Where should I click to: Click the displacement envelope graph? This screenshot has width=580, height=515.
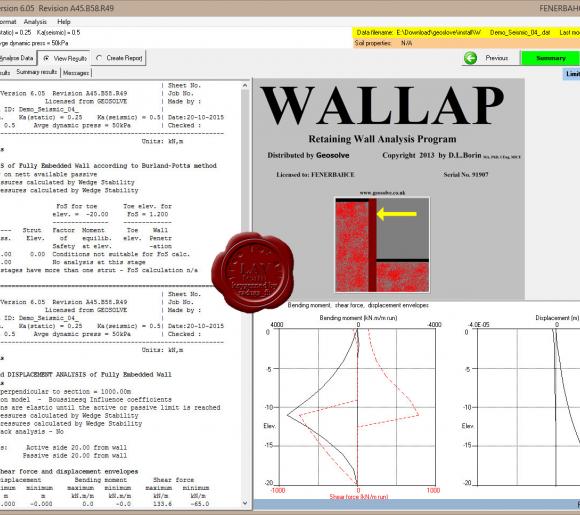point(529,407)
